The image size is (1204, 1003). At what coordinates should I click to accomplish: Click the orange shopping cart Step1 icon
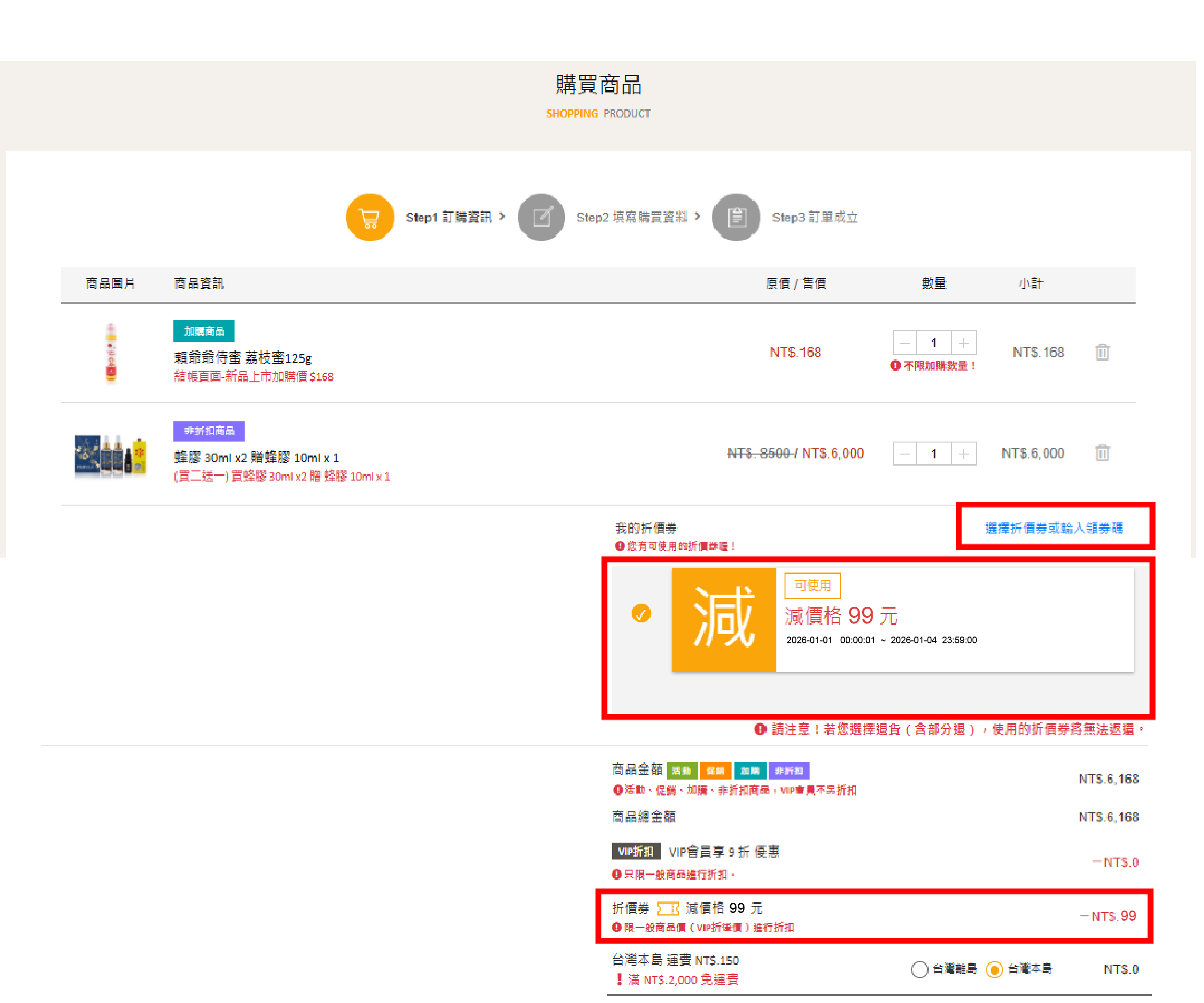[x=370, y=217]
